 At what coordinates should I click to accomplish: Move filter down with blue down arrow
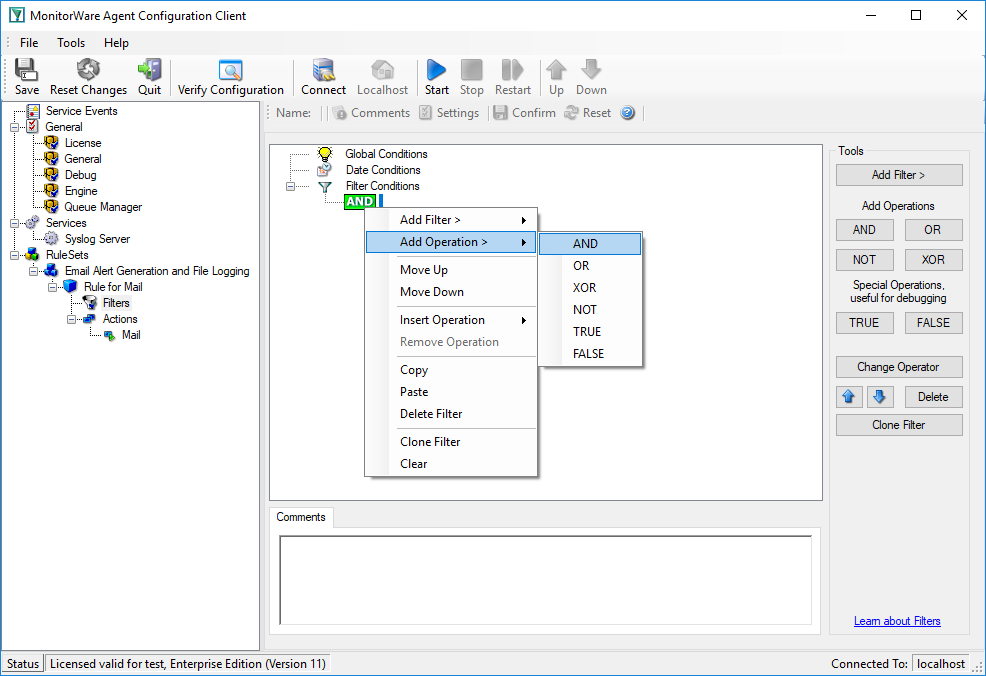click(x=880, y=397)
